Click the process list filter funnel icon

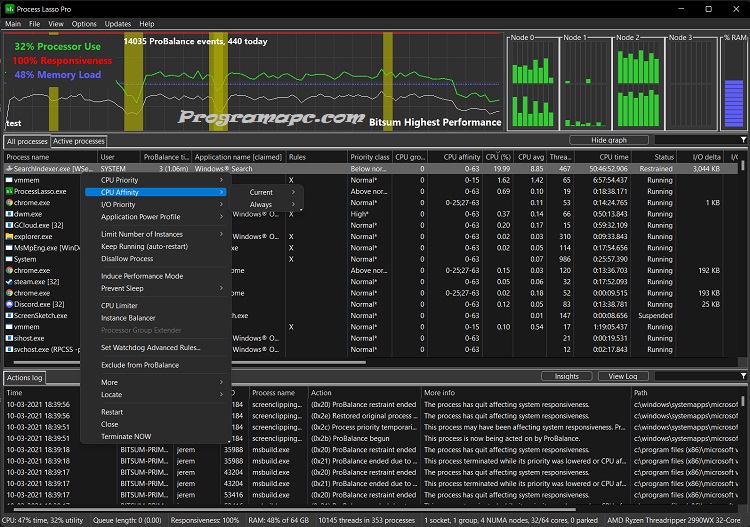[743, 141]
